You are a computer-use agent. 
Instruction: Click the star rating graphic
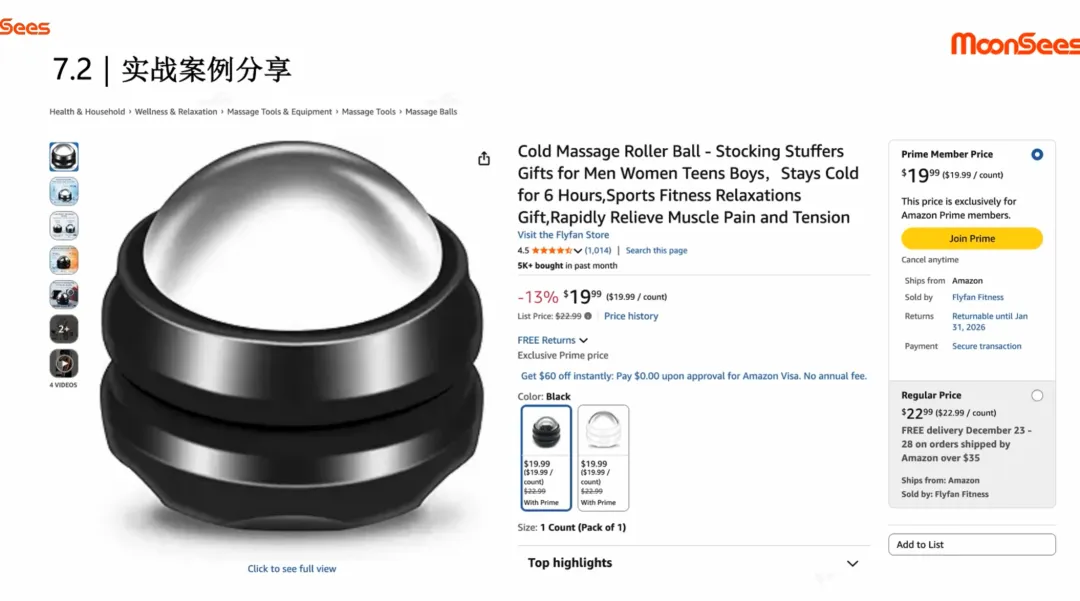coord(552,251)
